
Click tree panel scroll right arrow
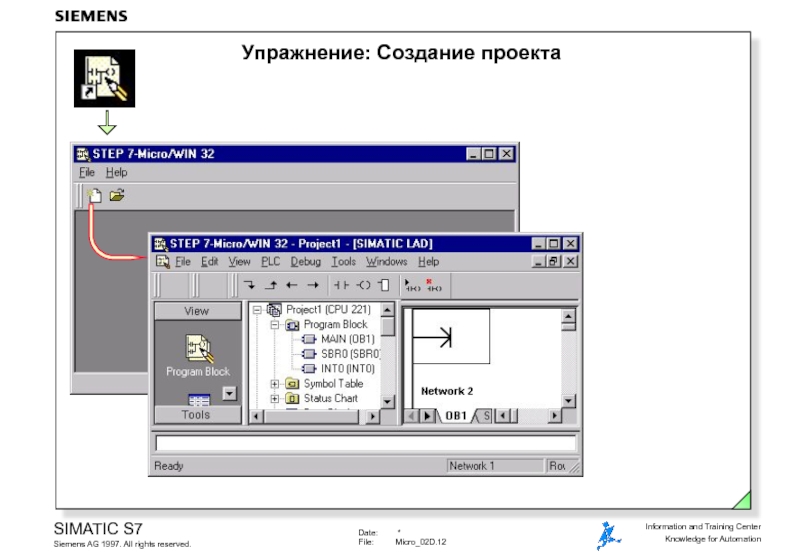[372, 417]
